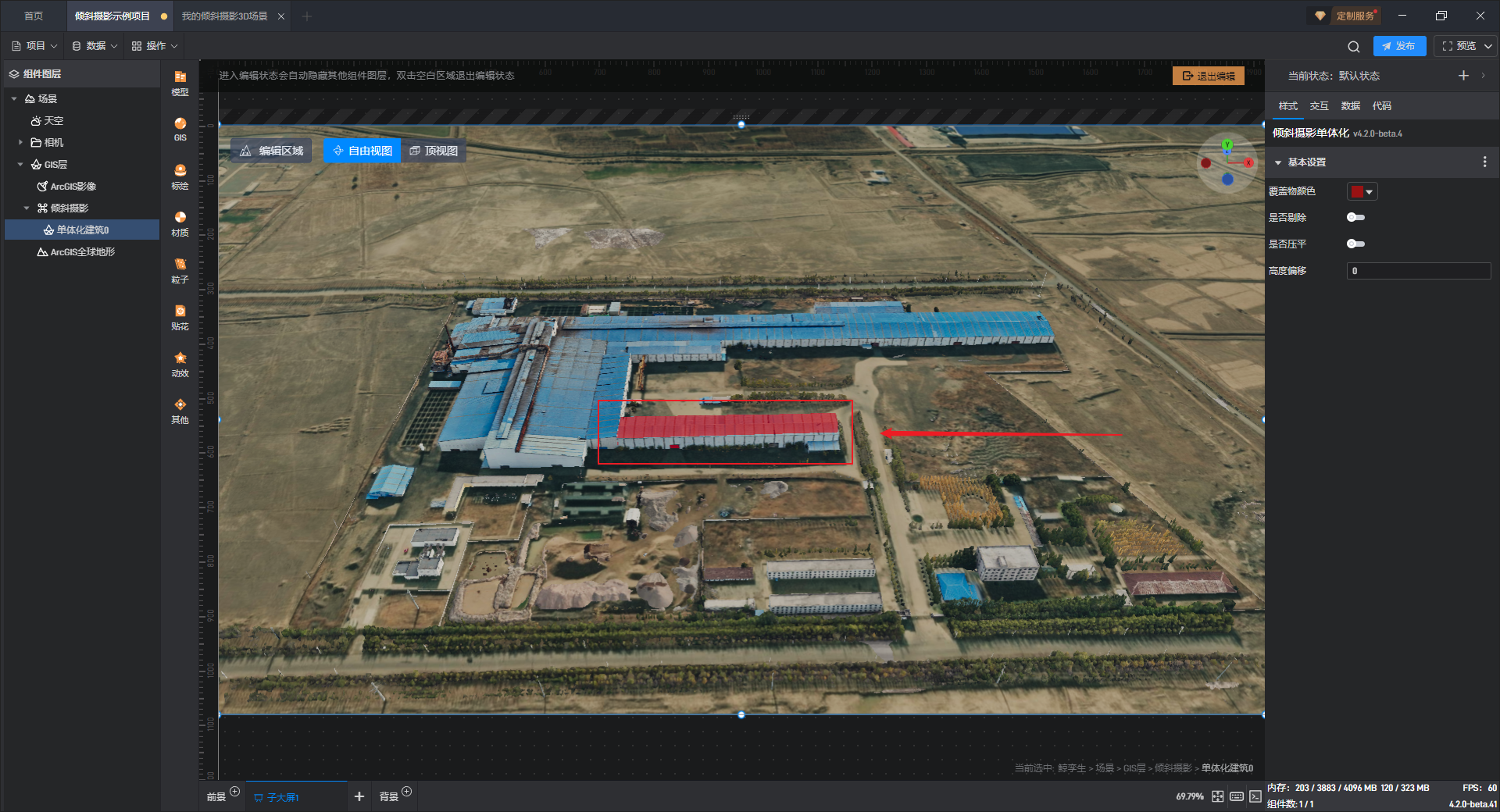Click the fit-to-screen icon beside zoom percentage
Image resolution: width=1500 pixels, height=812 pixels.
[1218, 796]
